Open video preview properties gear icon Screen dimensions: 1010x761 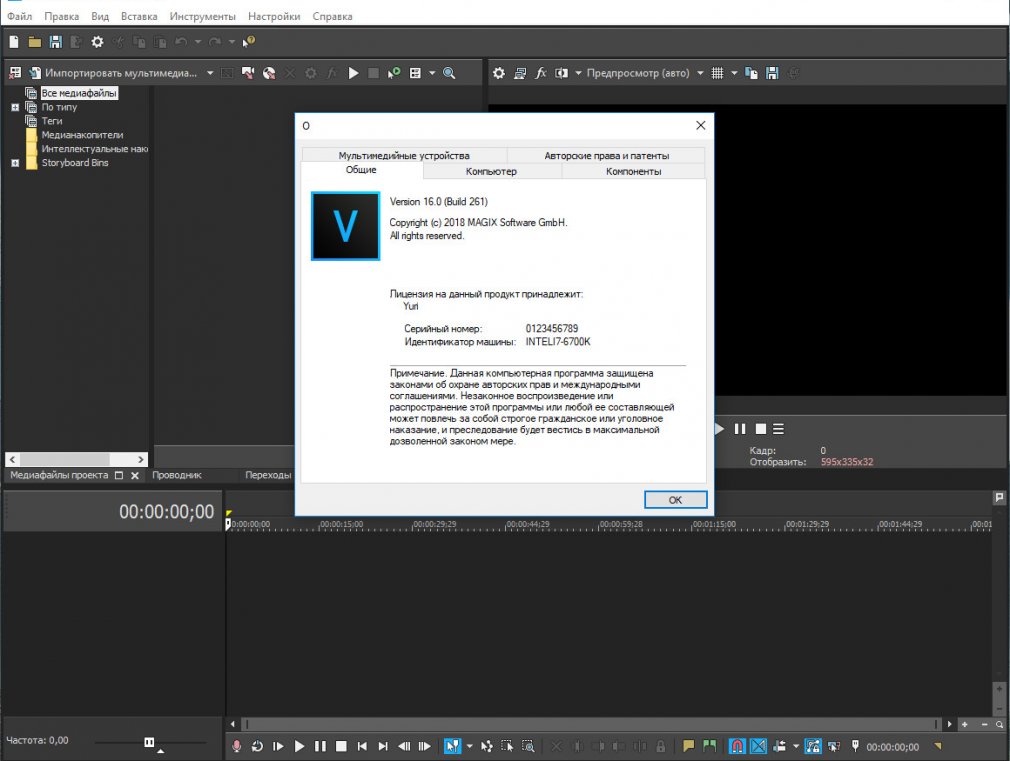coord(499,73)
